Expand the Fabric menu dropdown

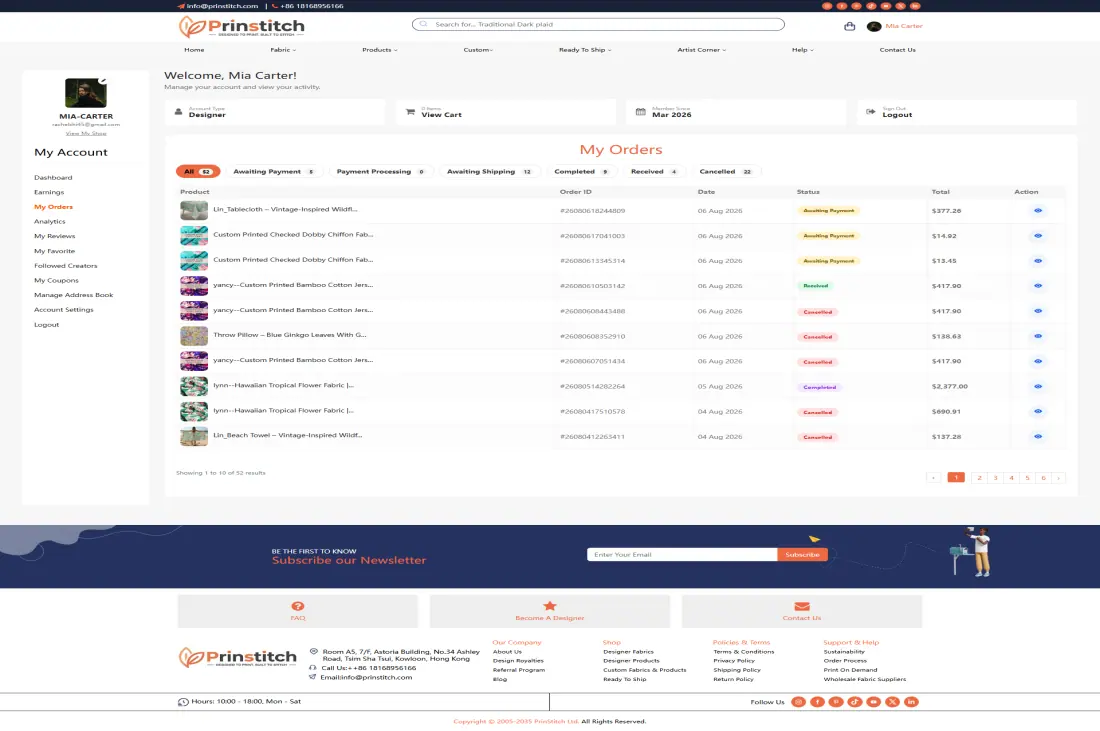pos(283,50)
